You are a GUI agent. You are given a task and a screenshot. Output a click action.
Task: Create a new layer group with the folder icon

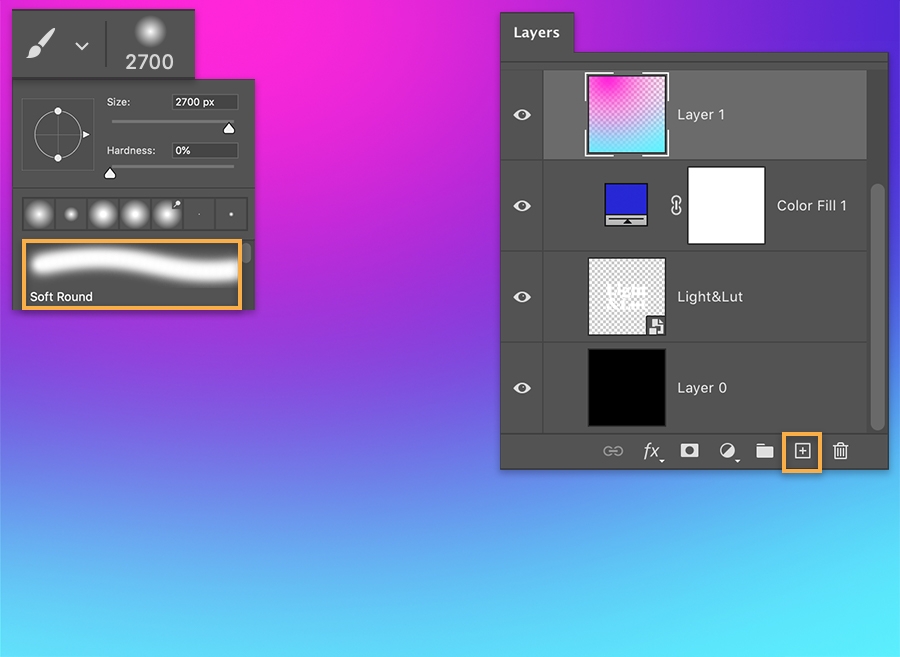(764, 451)
